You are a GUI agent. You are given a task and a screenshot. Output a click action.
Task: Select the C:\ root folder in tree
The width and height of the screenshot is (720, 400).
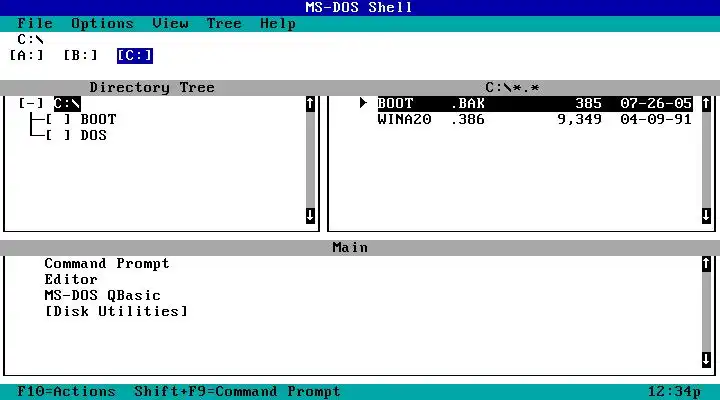point(67,103)
